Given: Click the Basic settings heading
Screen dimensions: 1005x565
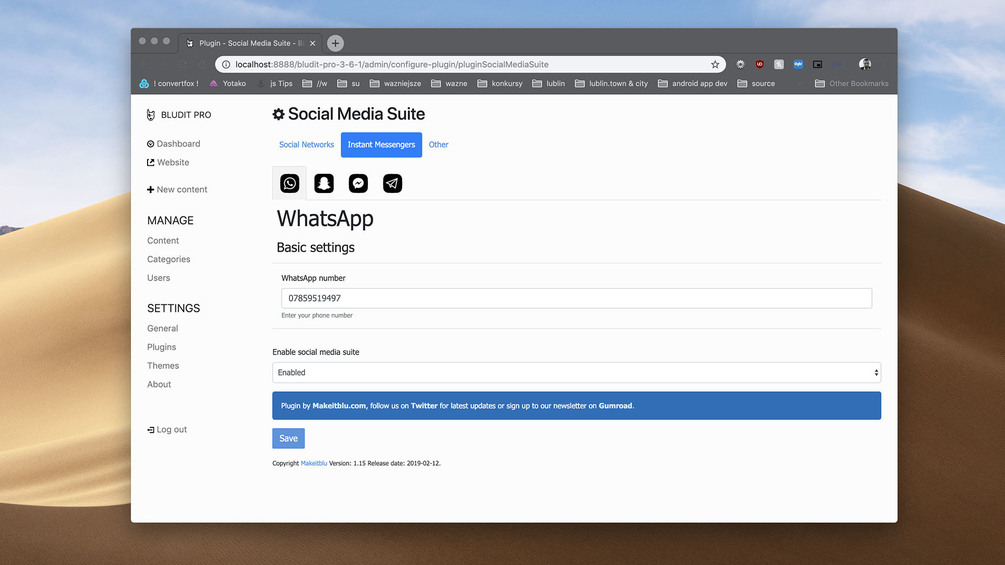Looking at the screenshot, I should click(x=315, y=247).
